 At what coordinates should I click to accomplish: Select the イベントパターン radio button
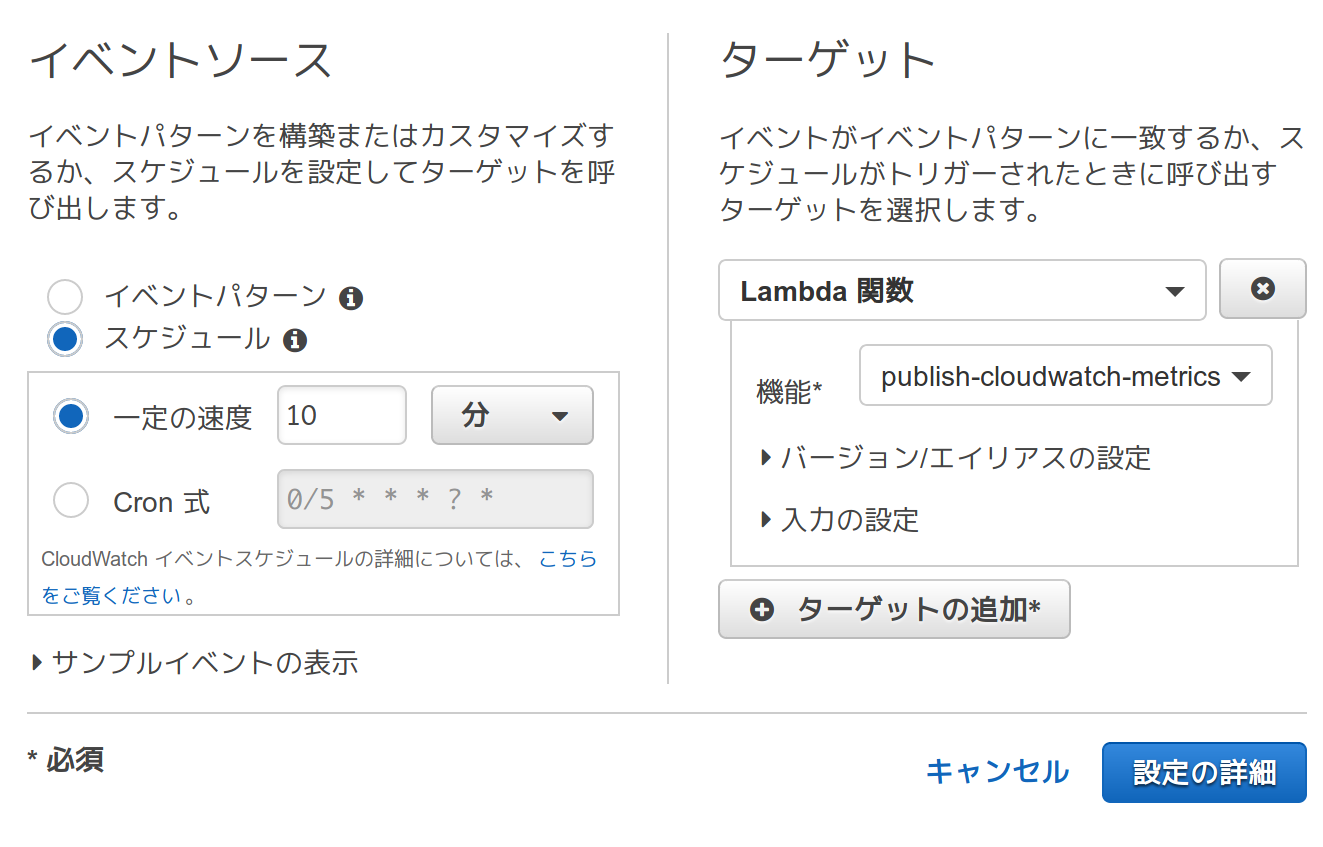[x=65, y=297]
